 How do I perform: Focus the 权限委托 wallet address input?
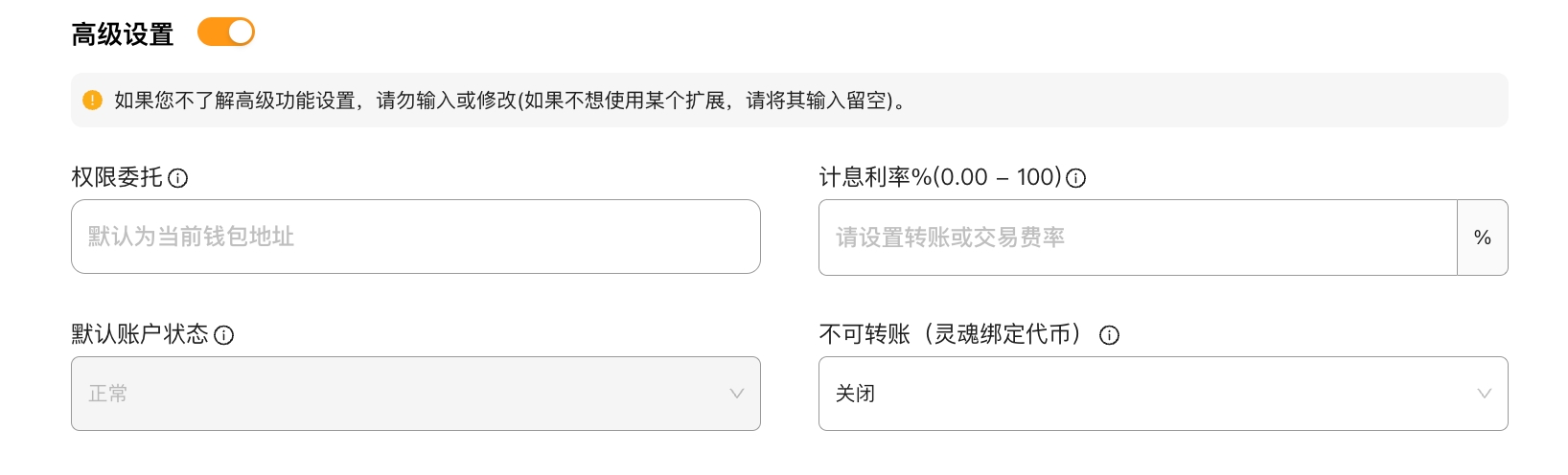(415, 237)
